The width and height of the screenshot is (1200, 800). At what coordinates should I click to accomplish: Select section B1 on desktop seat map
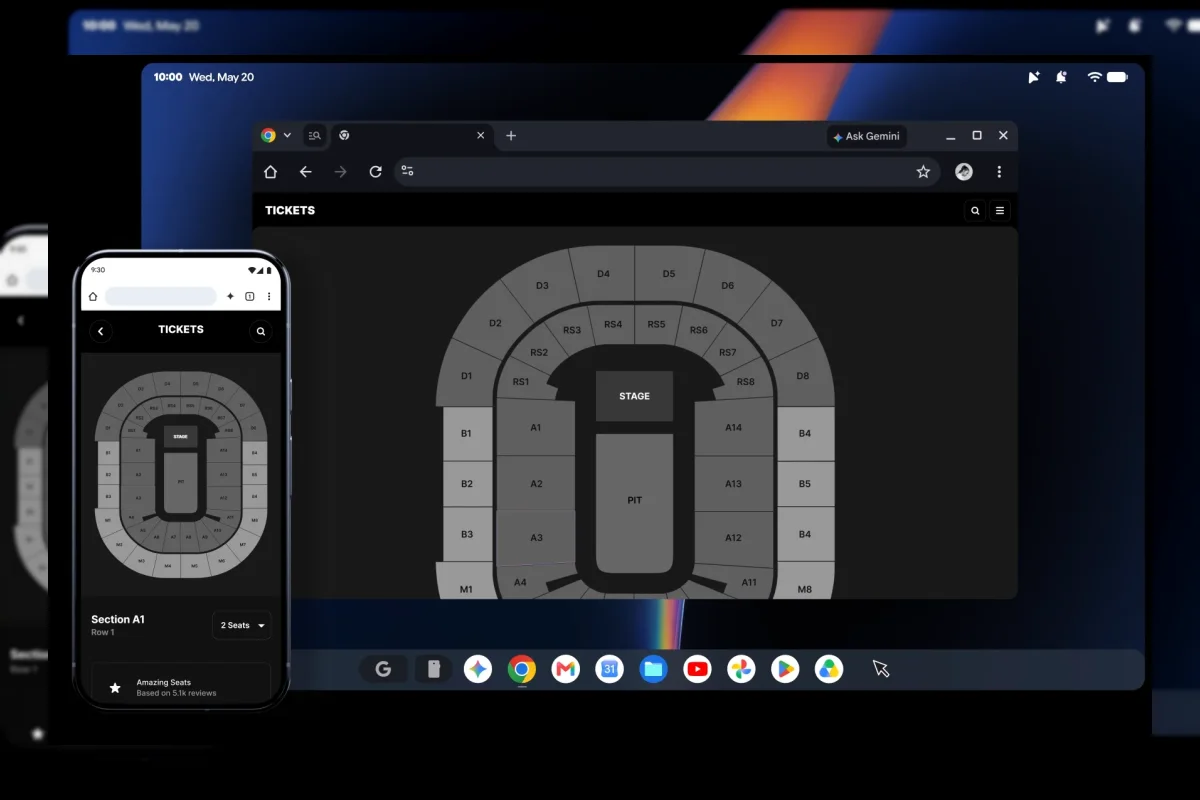click(467, 434)
